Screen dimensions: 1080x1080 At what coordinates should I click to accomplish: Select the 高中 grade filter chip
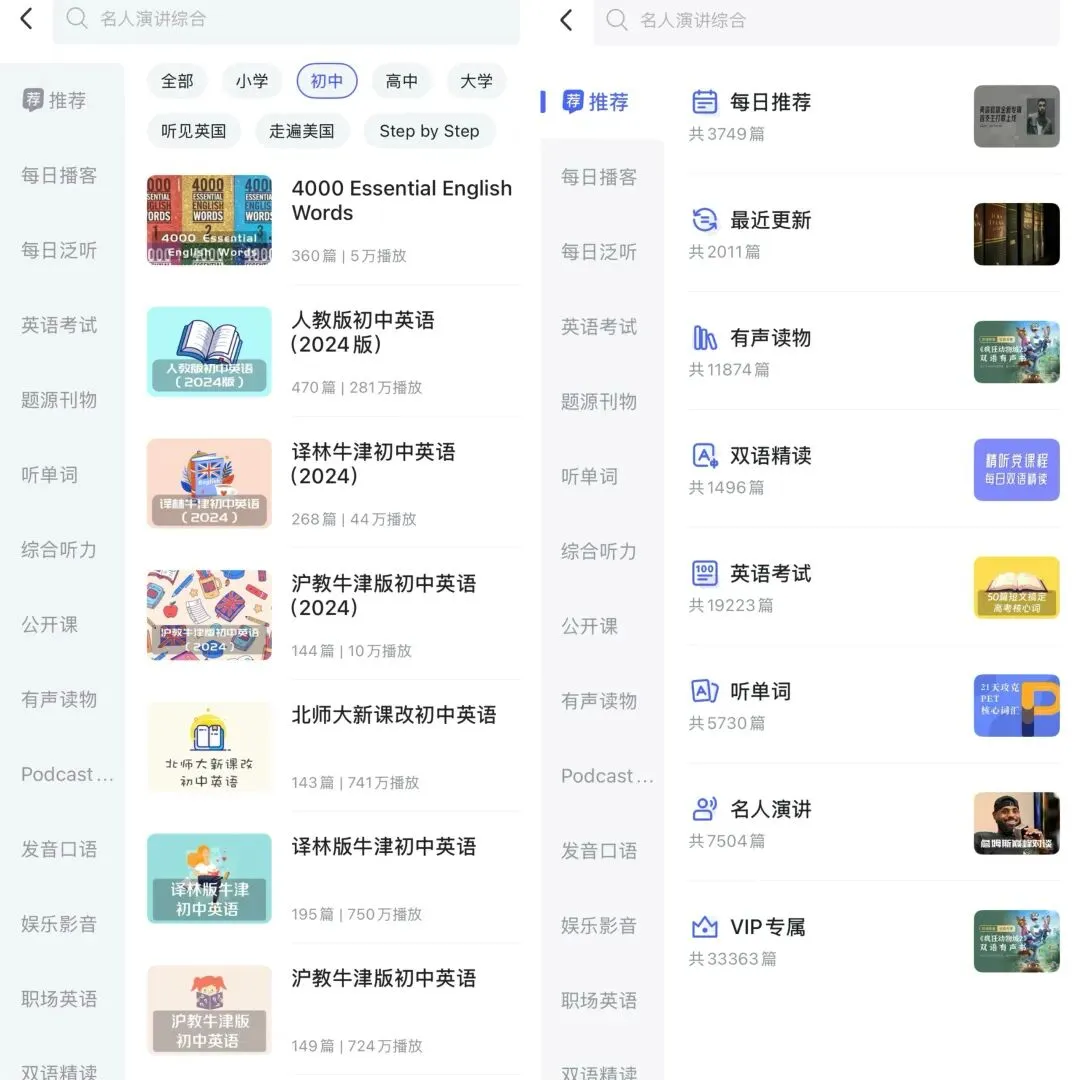click(x=402, y=81)
